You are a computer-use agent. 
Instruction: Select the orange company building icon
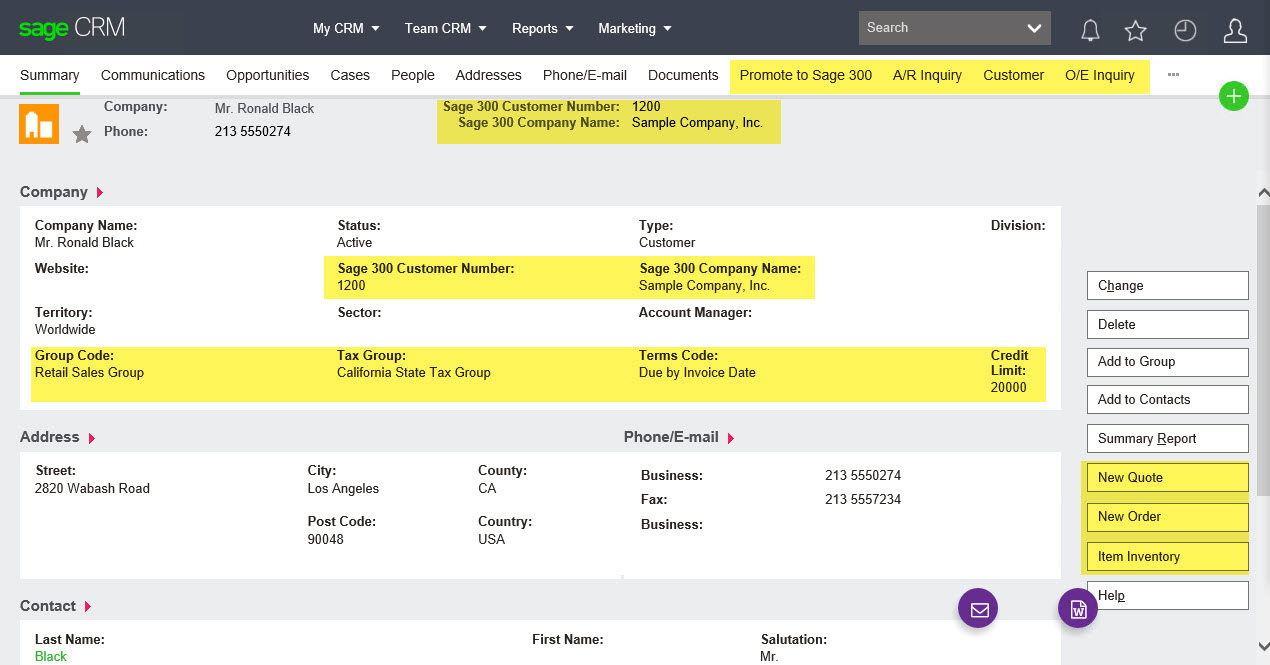(38, 123)
